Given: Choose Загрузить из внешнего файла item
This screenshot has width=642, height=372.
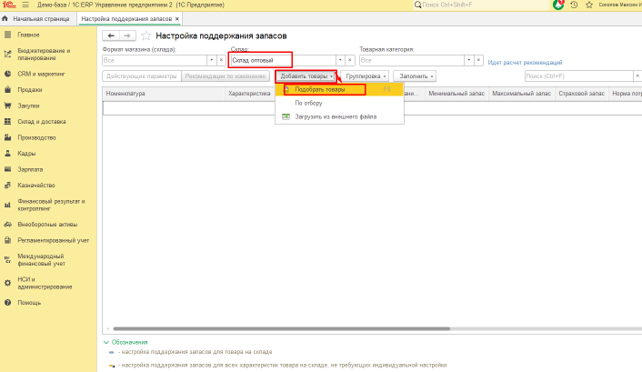Looking at the screenshot, I should point(339,117).
